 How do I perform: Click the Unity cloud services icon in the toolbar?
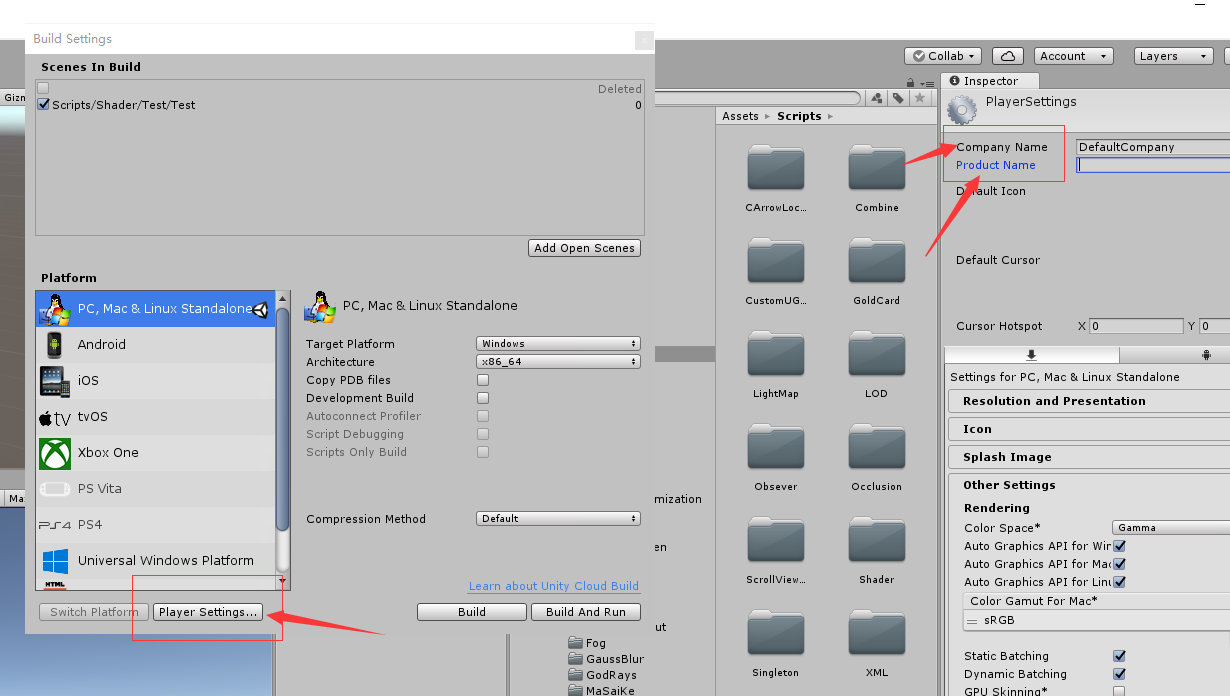click(1007, 55)
